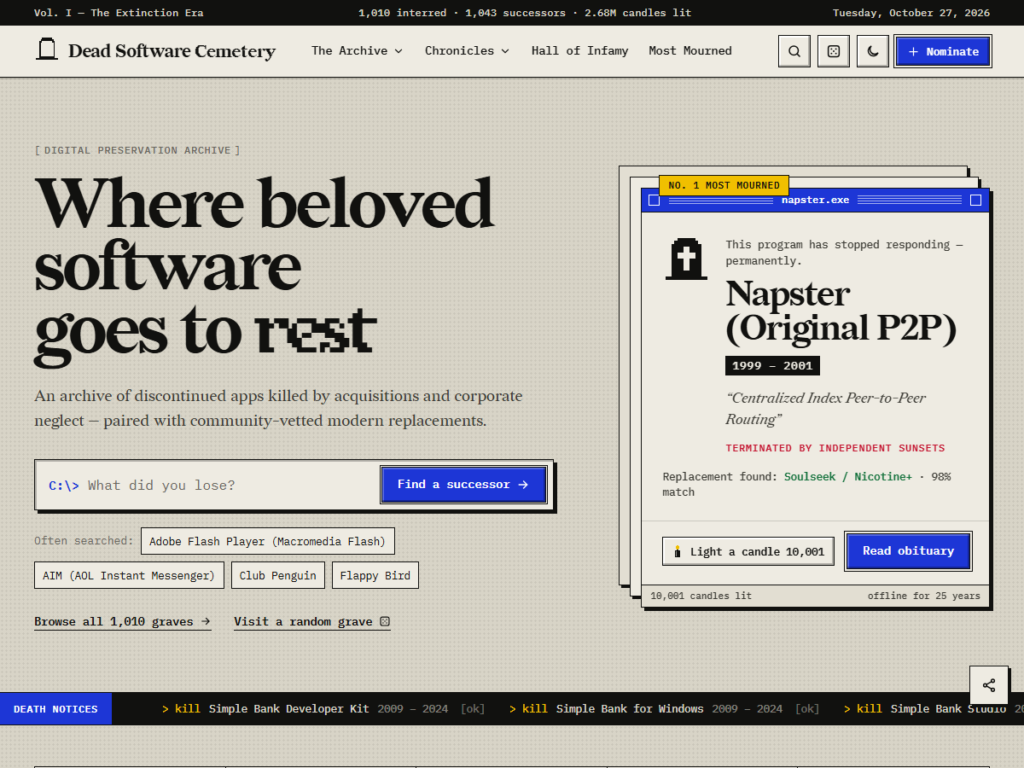Click Simple Bank Developer Kit ticker entry
The image size is (1024, 768).
[323, 709]
